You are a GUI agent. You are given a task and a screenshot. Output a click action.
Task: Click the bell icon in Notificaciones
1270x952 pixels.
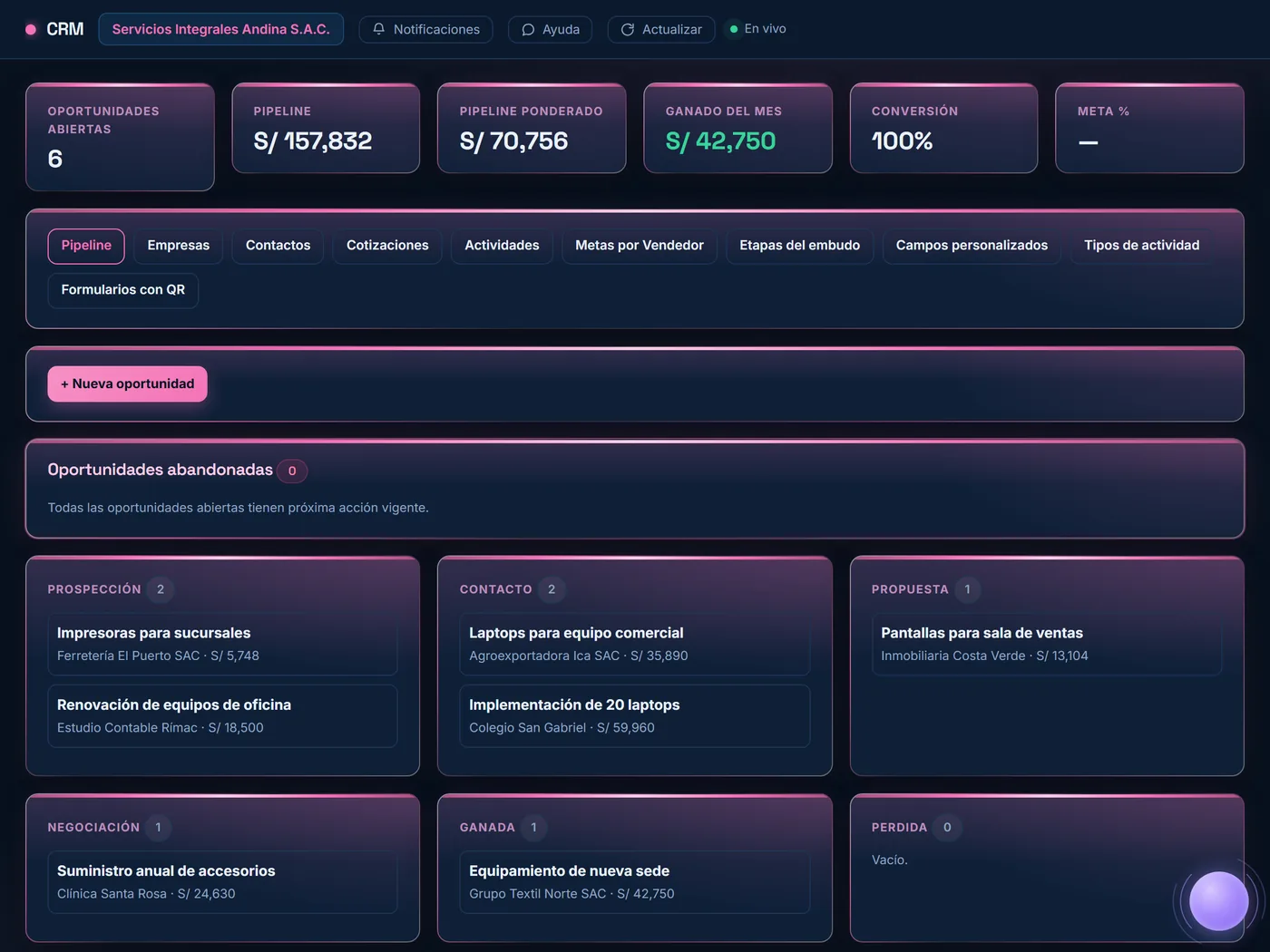point(379,29)
